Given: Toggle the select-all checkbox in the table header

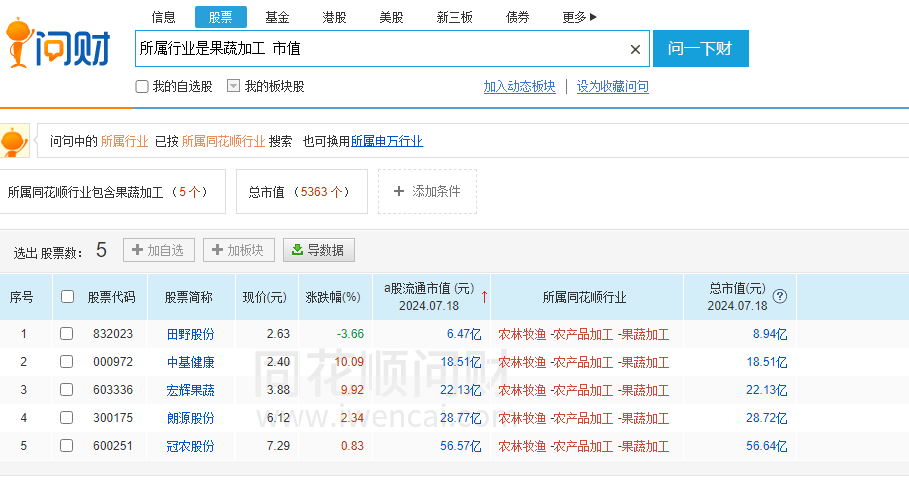Looking at the screenshot, I should click(x=67, y=297).
